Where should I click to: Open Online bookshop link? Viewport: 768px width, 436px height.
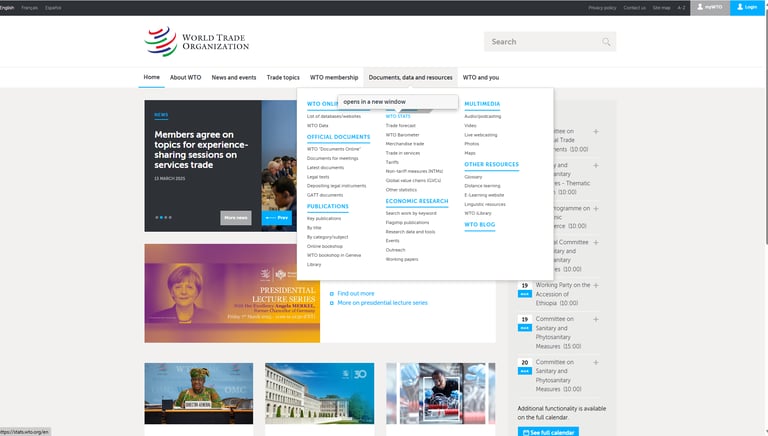pyautogui.click(x=325, y=246)
